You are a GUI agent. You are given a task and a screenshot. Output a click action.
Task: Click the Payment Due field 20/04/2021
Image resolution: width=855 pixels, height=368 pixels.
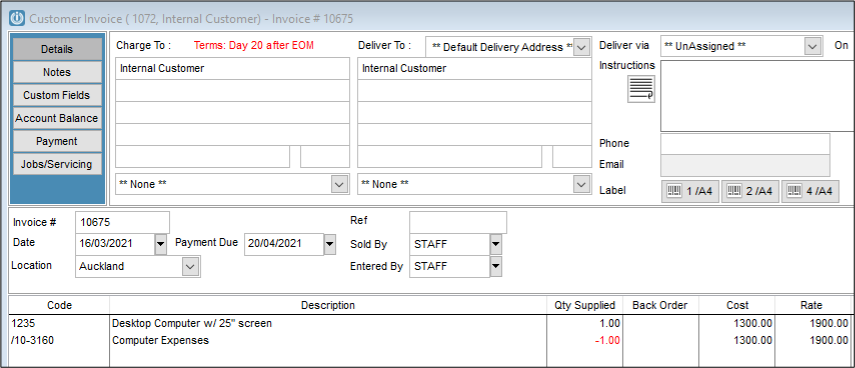[x=284, y=244]
